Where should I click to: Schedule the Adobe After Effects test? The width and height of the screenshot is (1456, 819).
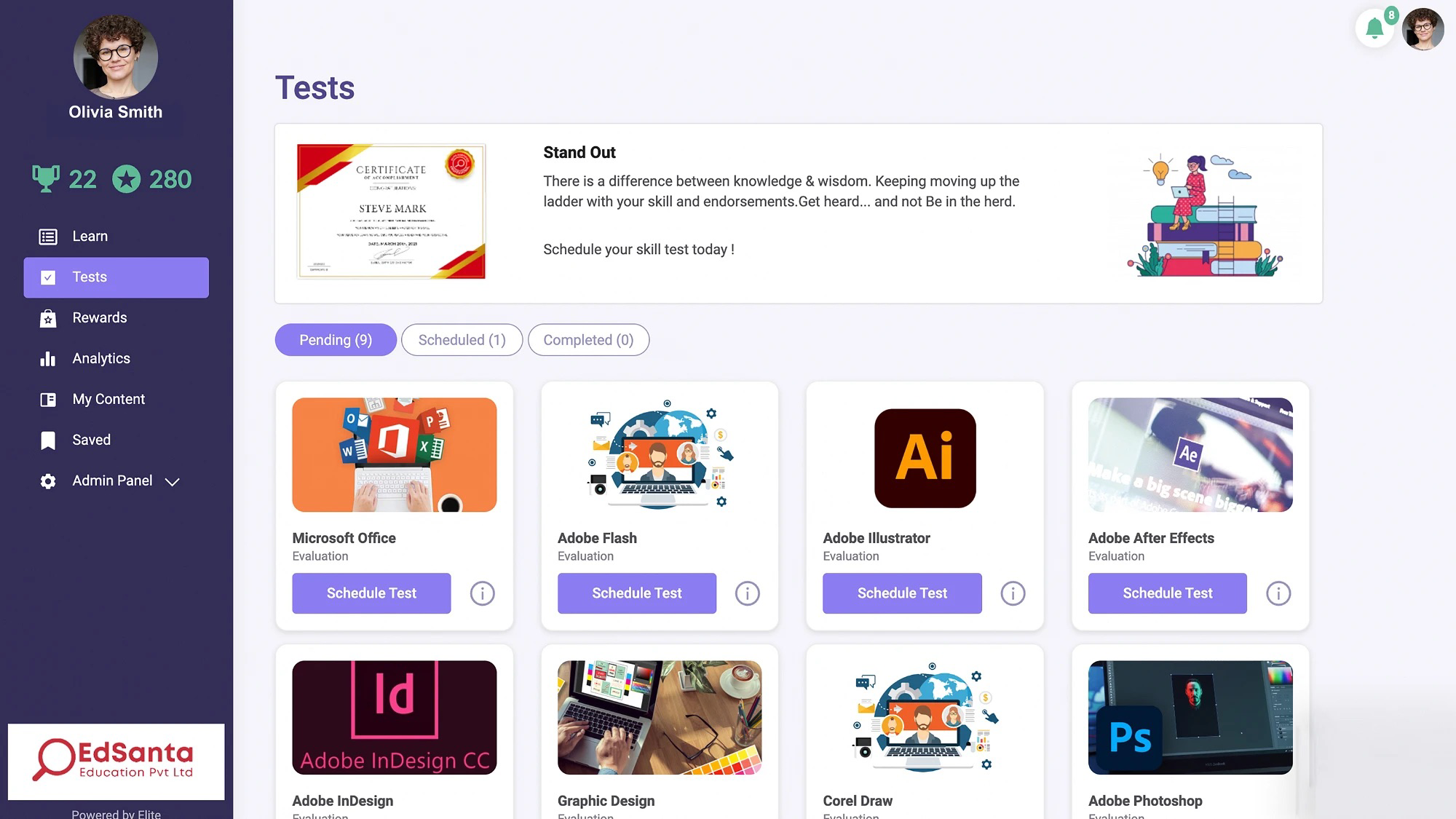(x=1166, y=593)
